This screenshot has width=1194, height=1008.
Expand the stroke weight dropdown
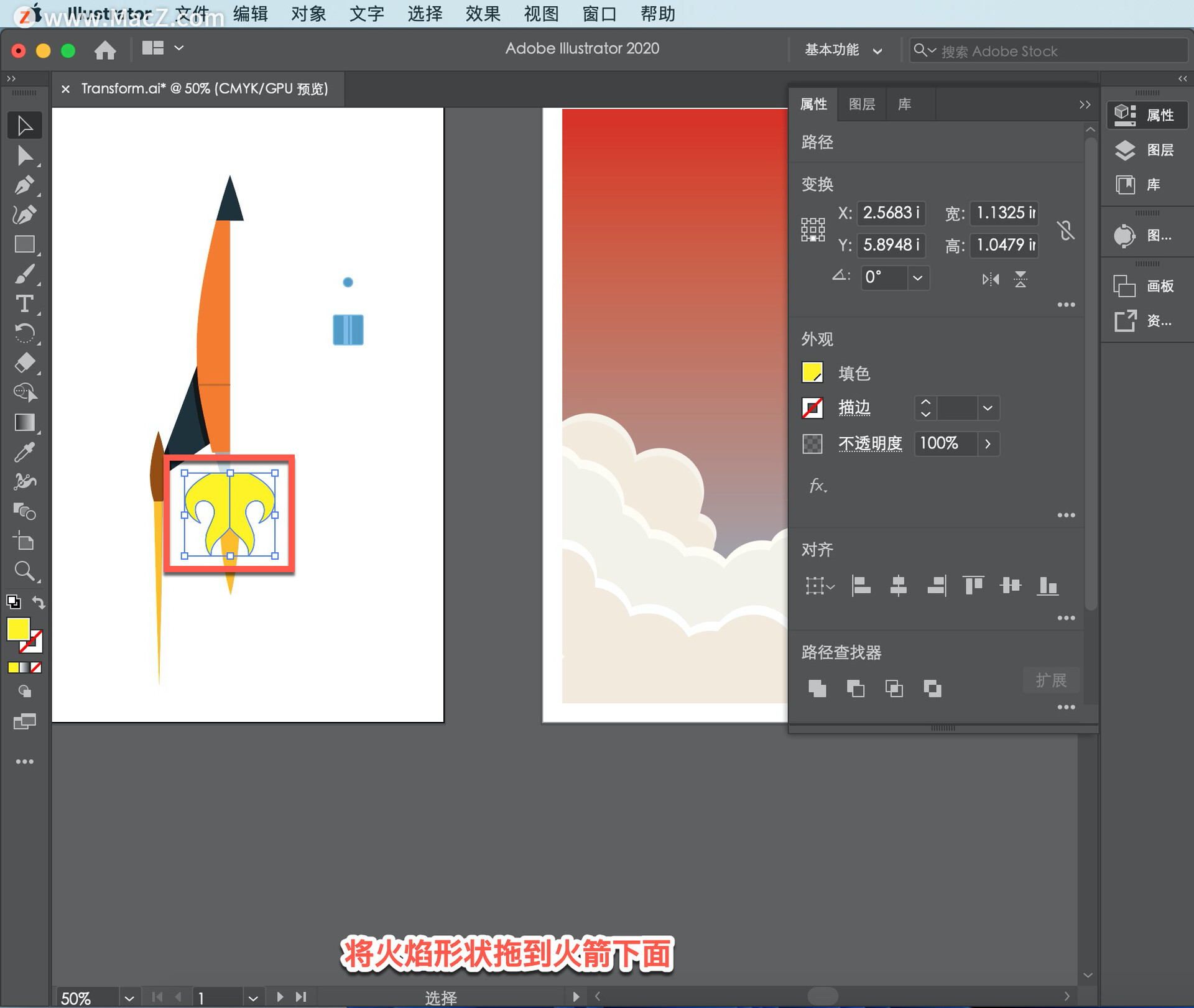click(x=988, y=408)
